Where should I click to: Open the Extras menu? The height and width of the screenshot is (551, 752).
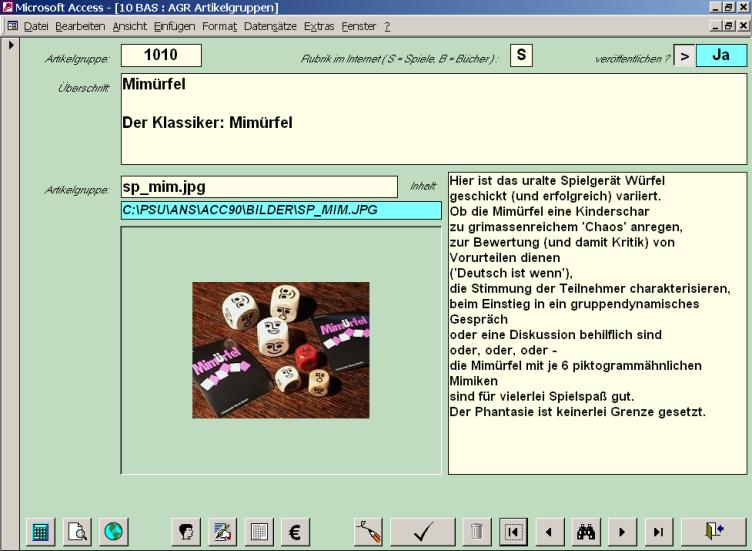[x=319, y=25]
